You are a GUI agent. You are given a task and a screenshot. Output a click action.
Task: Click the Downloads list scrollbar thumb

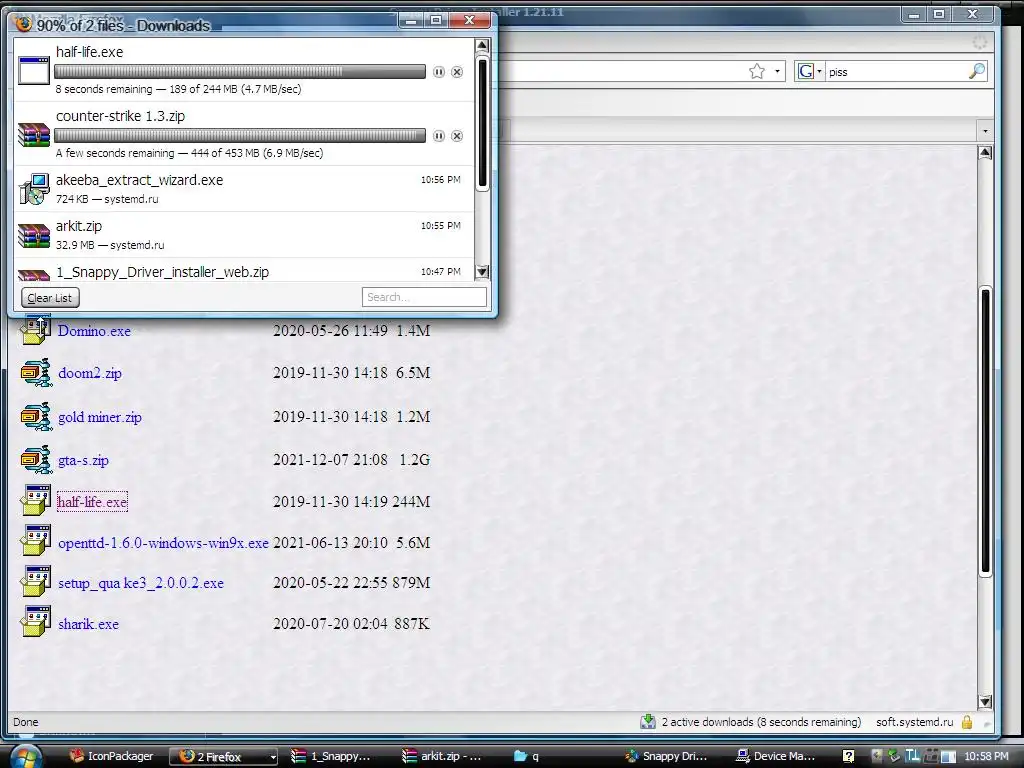pos(482,123)
